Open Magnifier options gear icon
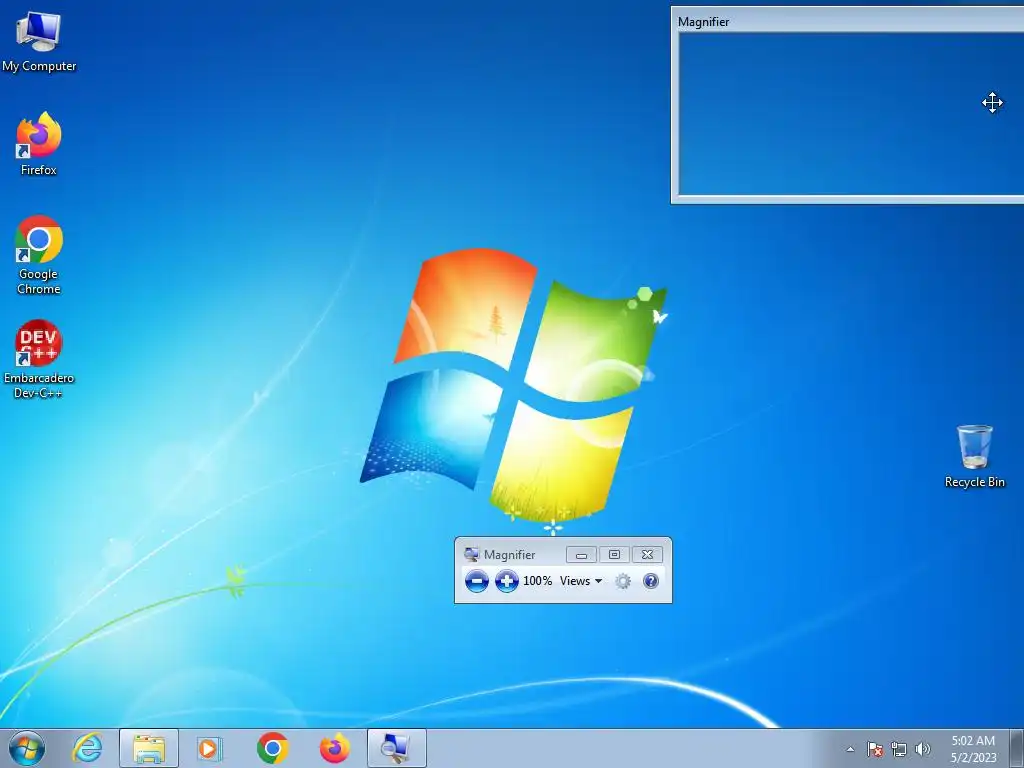 point(623,581)
